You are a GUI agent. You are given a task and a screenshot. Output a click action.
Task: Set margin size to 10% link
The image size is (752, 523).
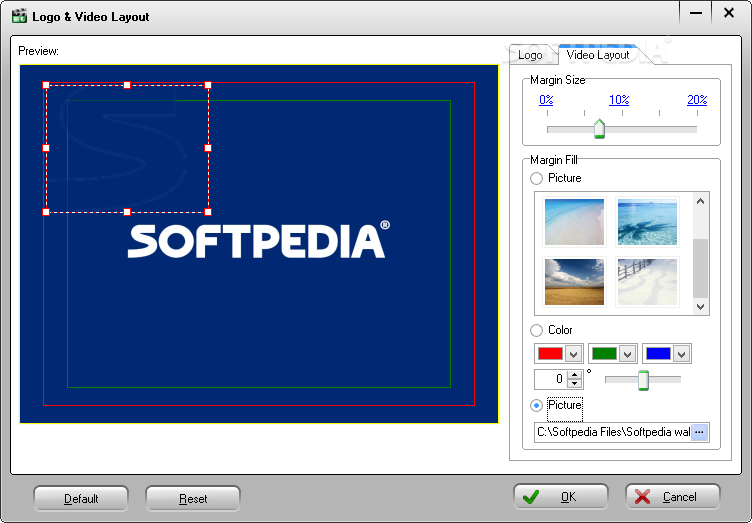619,100
